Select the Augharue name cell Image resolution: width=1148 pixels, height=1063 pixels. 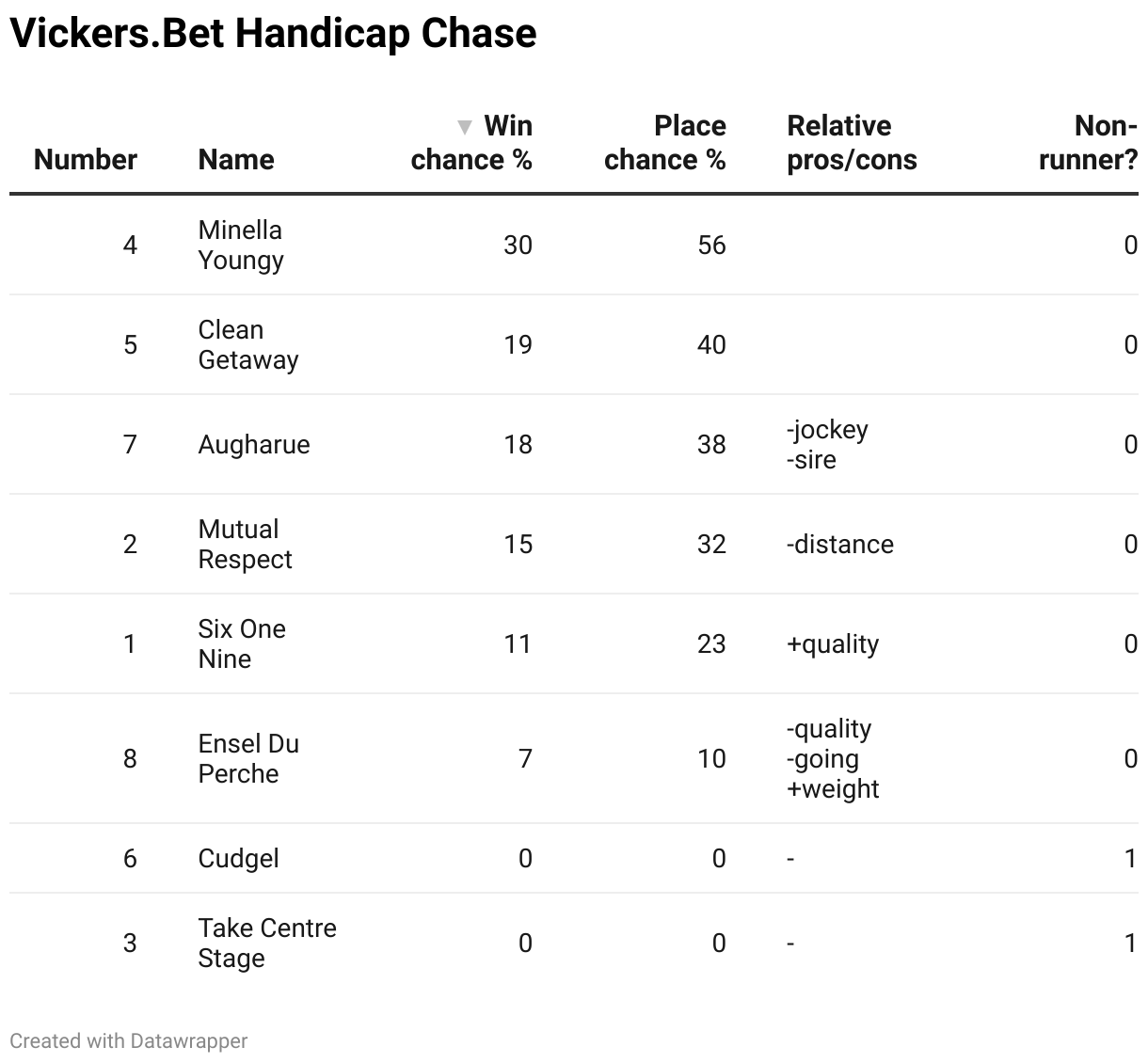254,444
